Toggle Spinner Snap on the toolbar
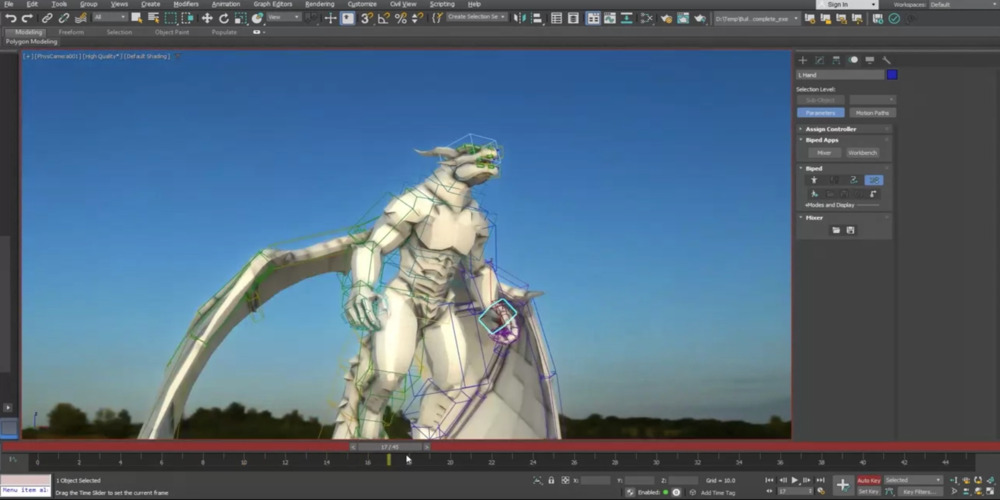1000x500 pixels. [417, 18]
